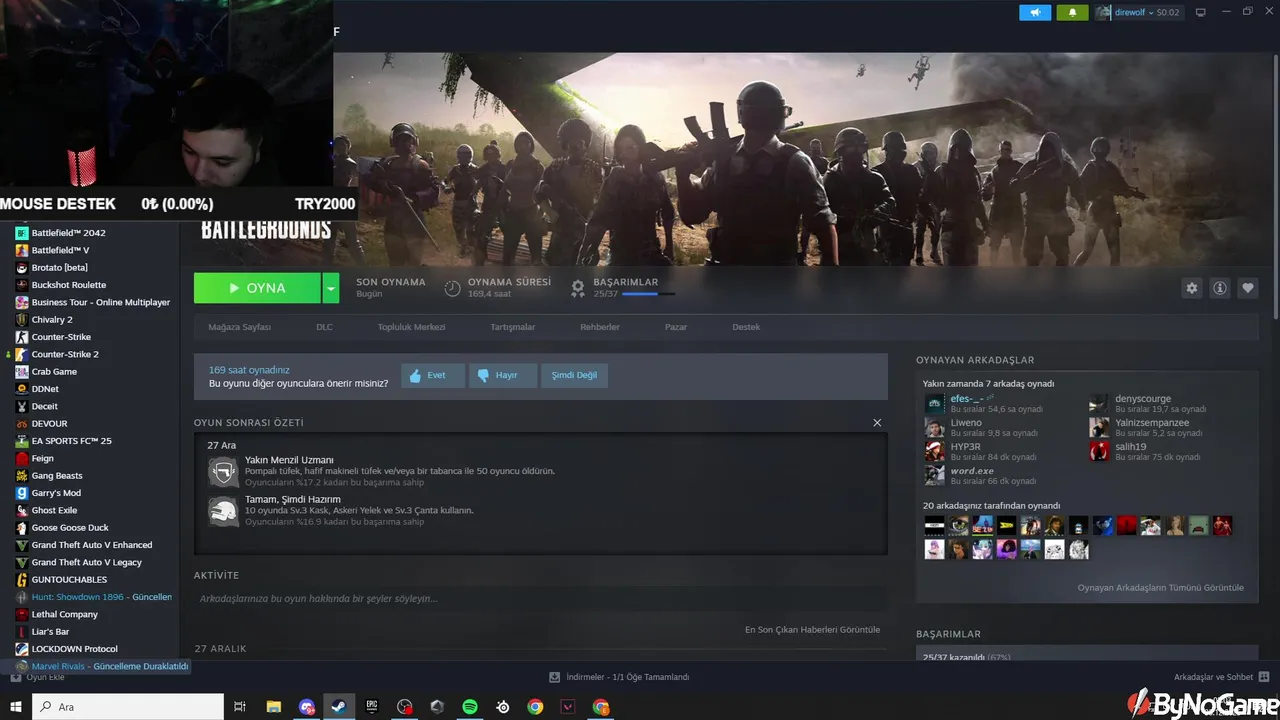Select Brotato [beta] in library list

point(60,268)
